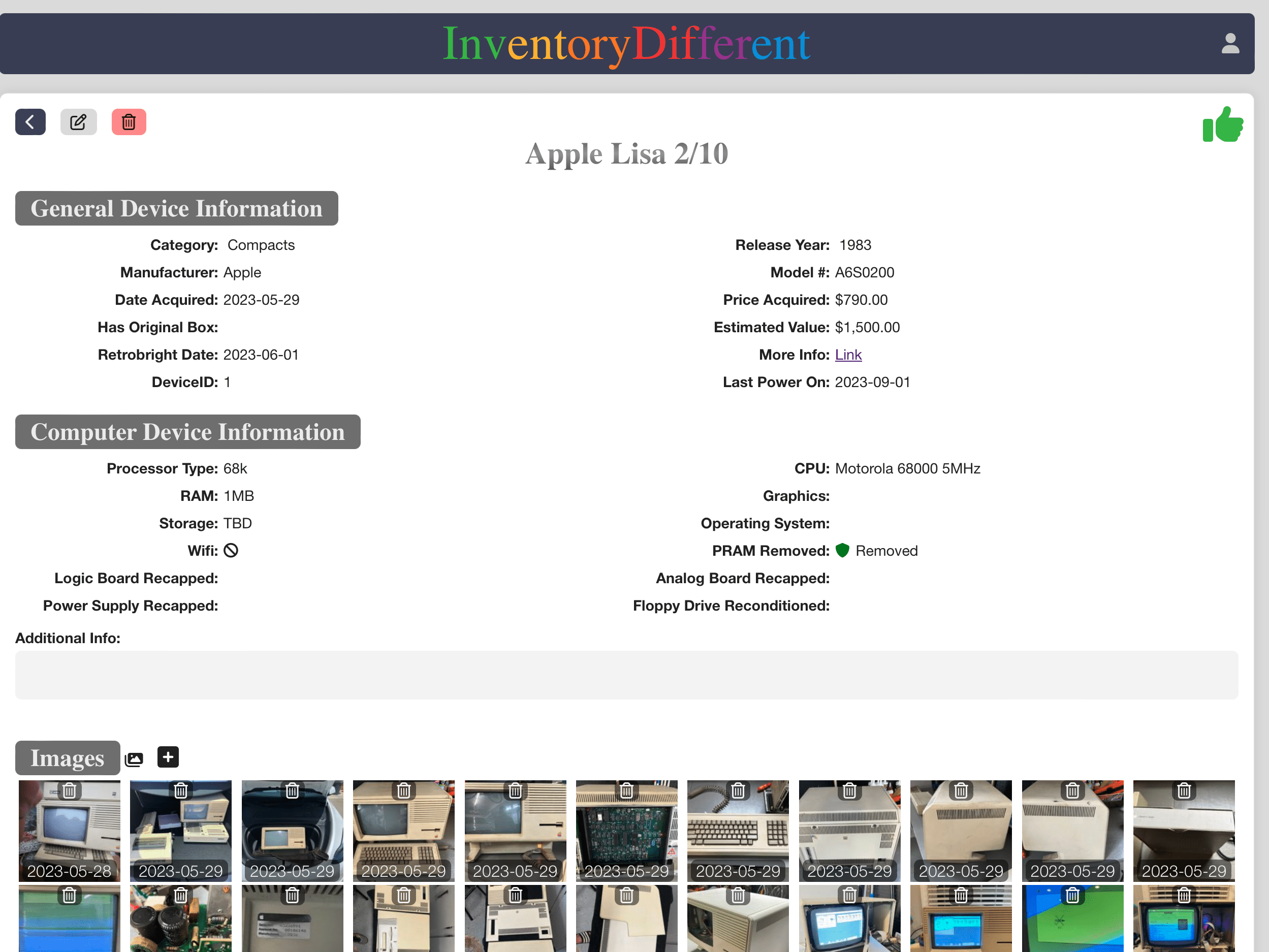1269x952 pixels.
Task: Click the add image plus button
Action: 168,757
